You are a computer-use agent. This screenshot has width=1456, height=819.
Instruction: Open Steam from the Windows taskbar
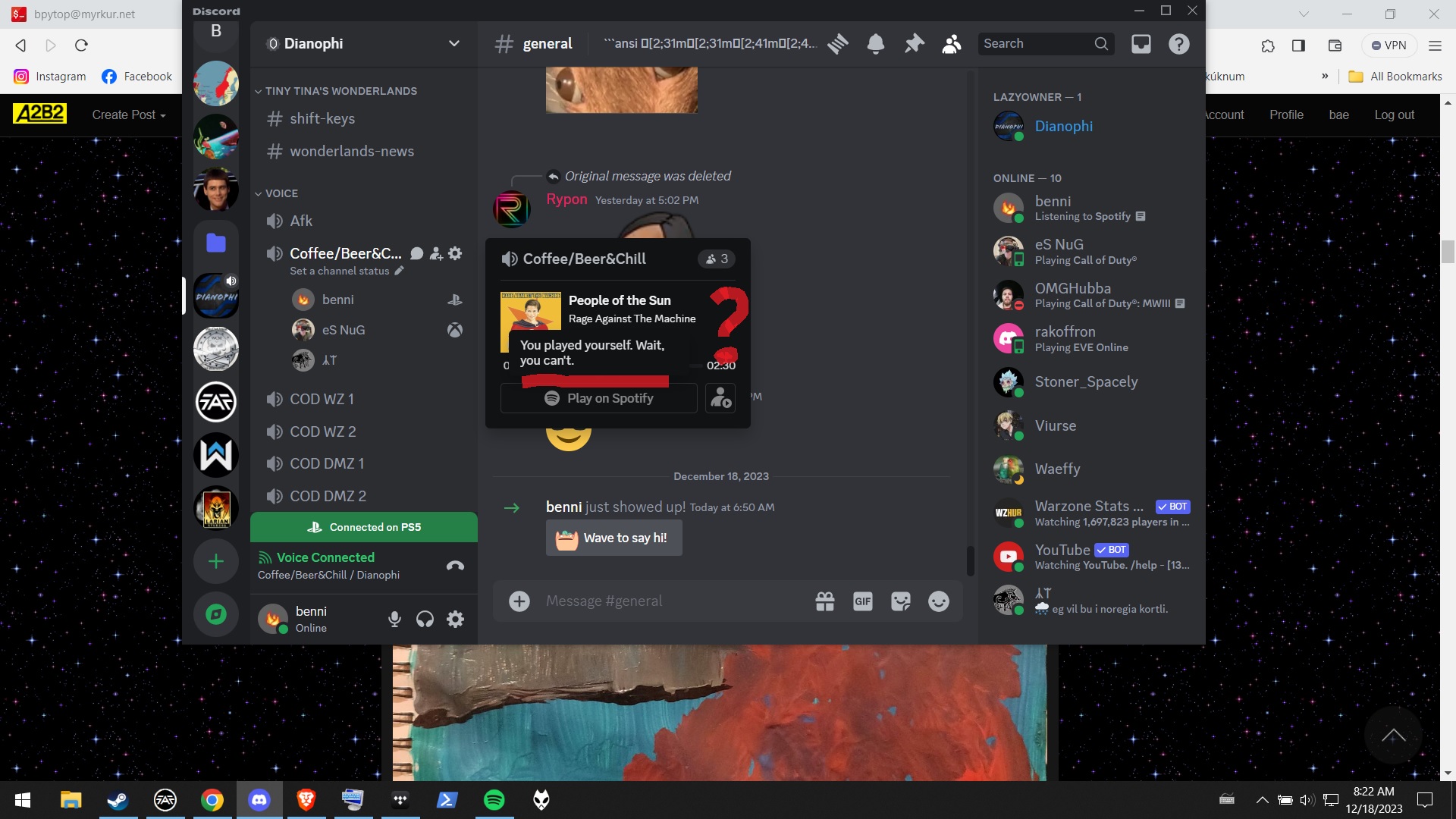(118, 800)
